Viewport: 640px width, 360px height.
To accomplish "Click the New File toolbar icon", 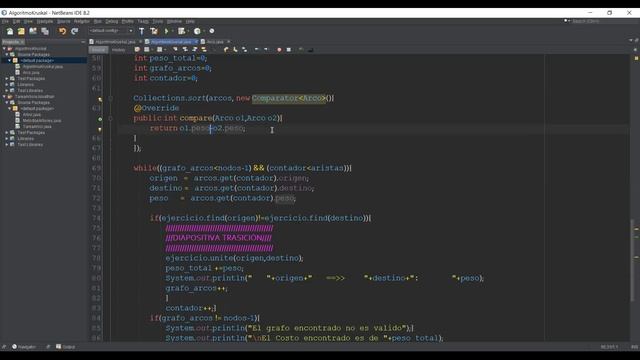I will click(x=10, y=31).
